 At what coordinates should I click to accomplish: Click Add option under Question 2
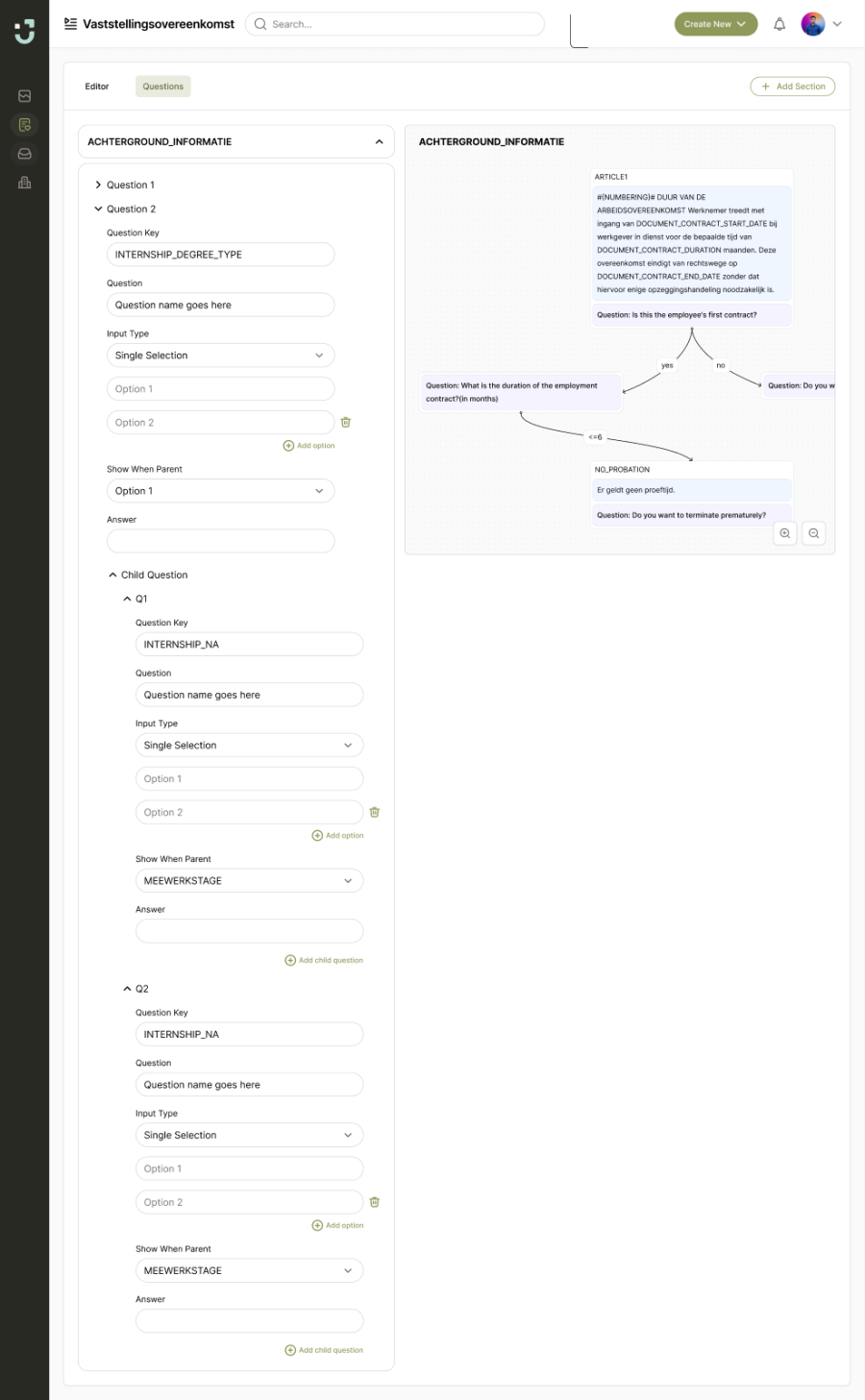click(309, 446)
